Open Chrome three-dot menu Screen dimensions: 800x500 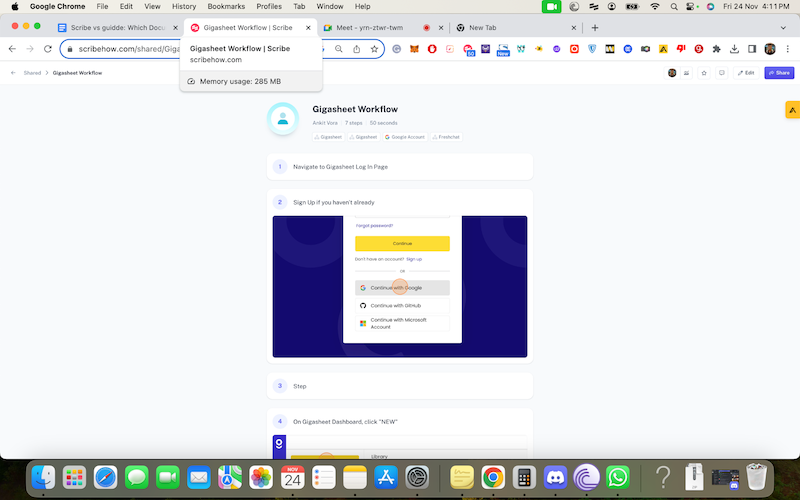(787, 49)
